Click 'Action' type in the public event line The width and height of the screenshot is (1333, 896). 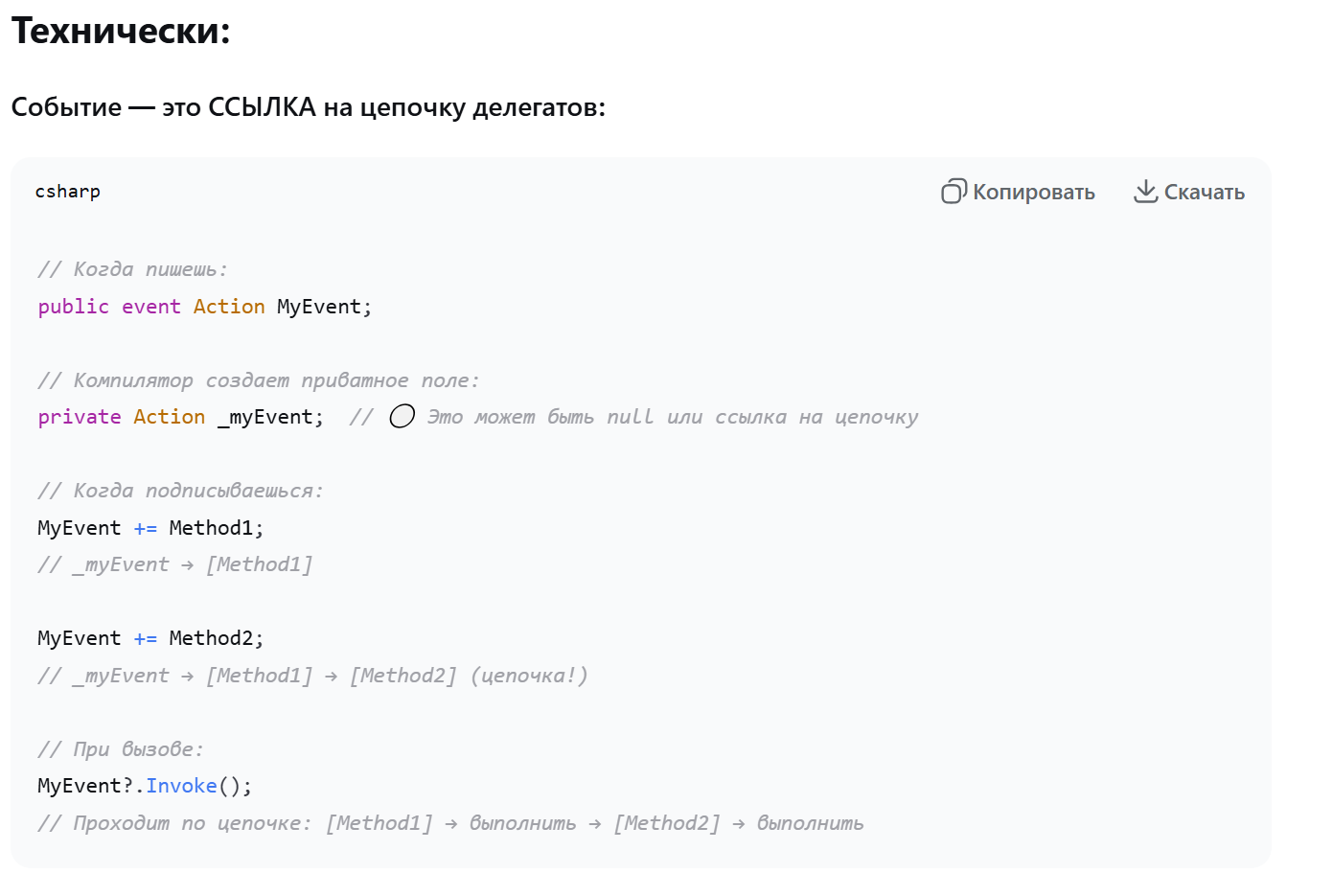229,307
